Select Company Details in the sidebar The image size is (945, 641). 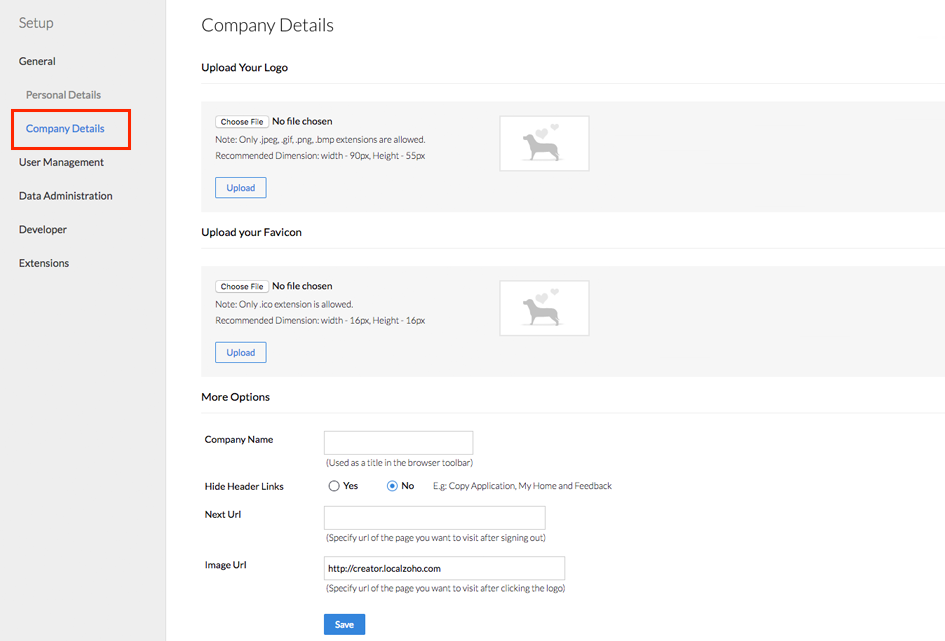tap(65, 128)
